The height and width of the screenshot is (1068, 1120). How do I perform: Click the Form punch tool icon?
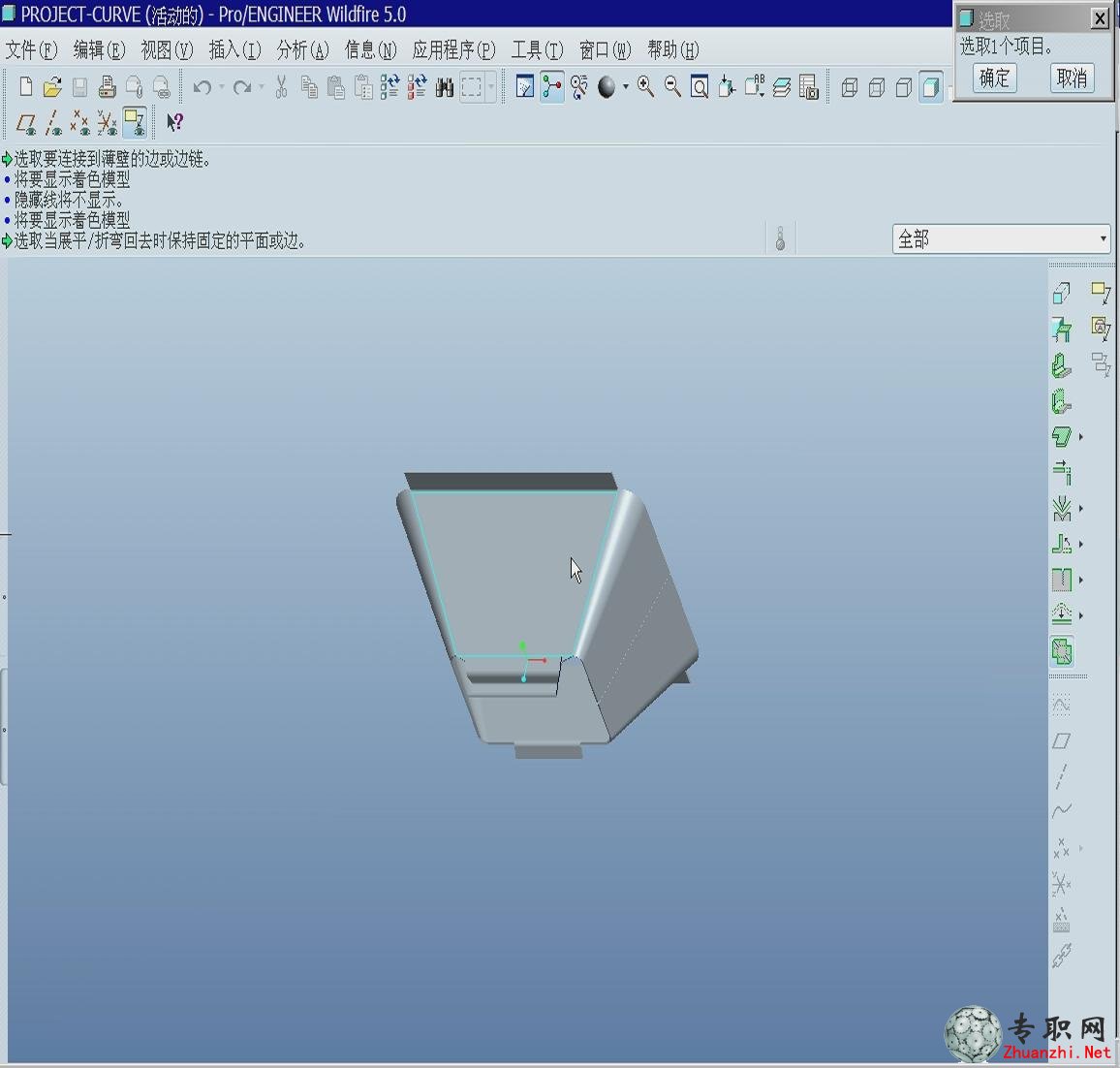pyautogui.click(x=1062, y=614)
